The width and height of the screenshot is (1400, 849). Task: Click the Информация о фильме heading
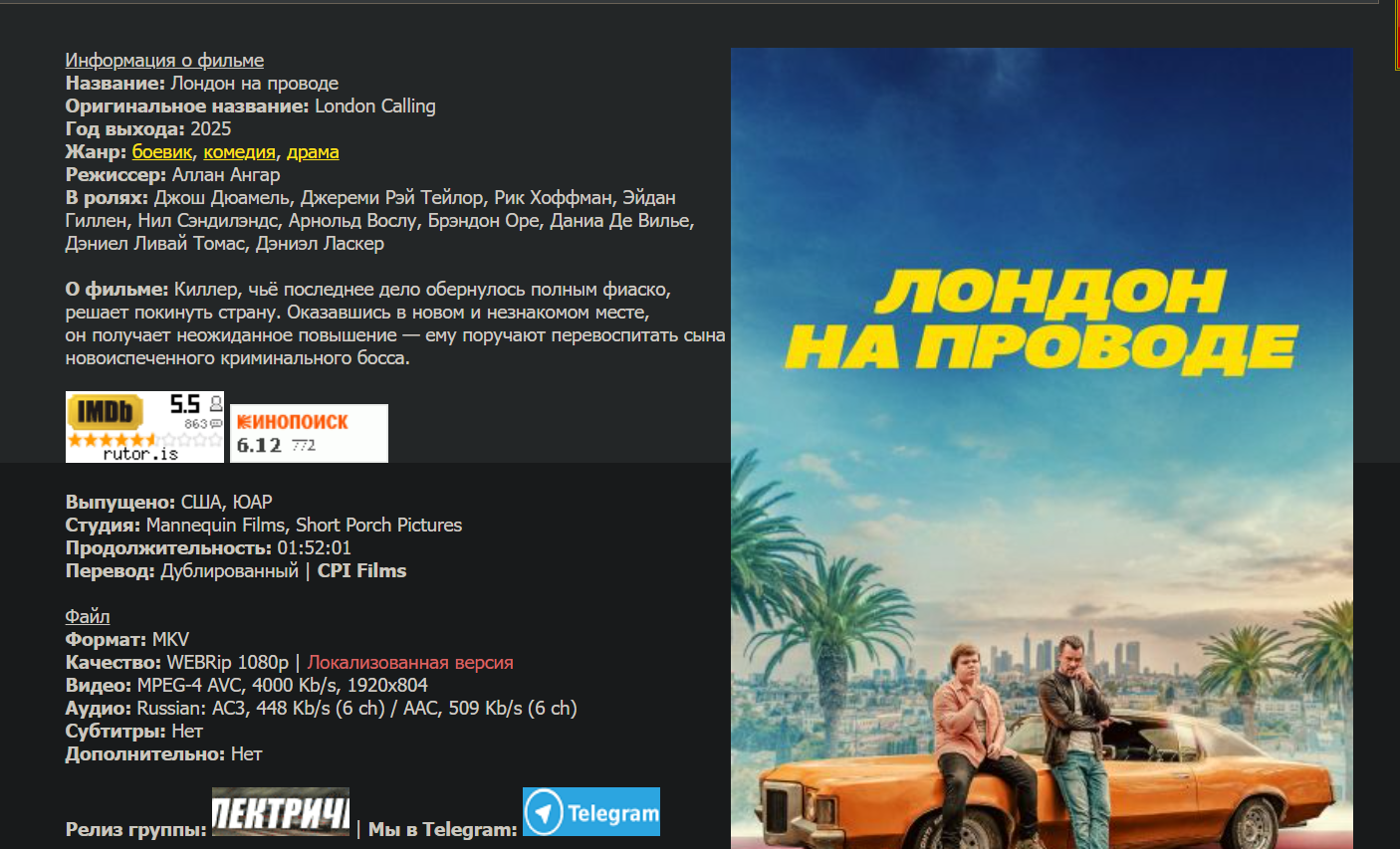point(164,60)
